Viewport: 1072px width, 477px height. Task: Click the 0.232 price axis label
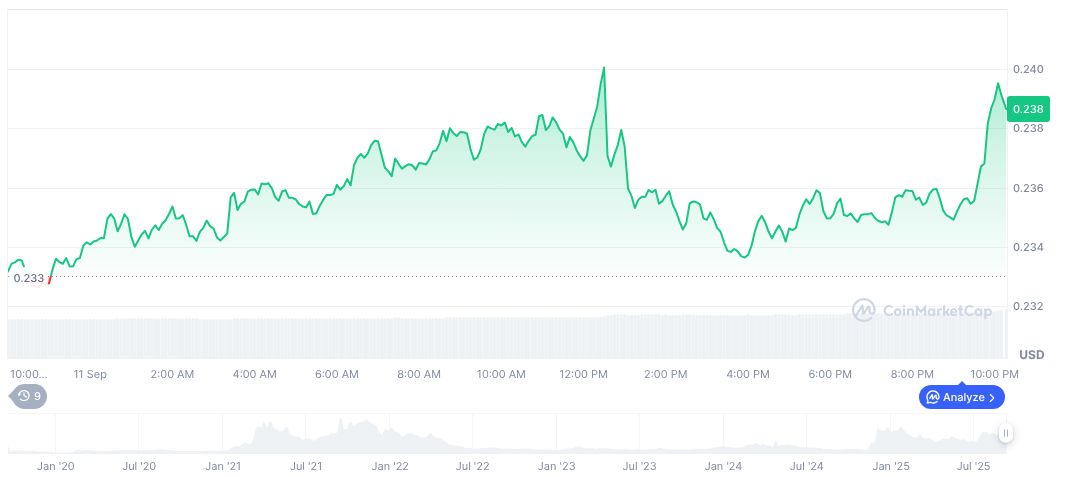[1028, 306]
